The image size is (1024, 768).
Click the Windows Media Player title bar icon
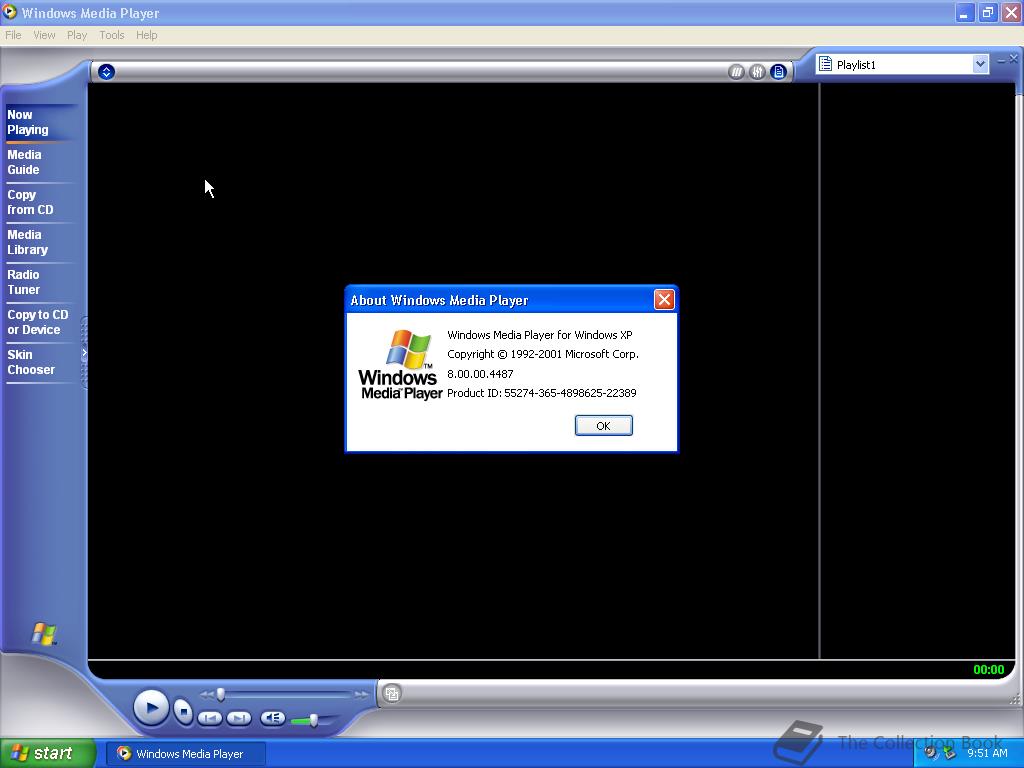tap(9, 12)
